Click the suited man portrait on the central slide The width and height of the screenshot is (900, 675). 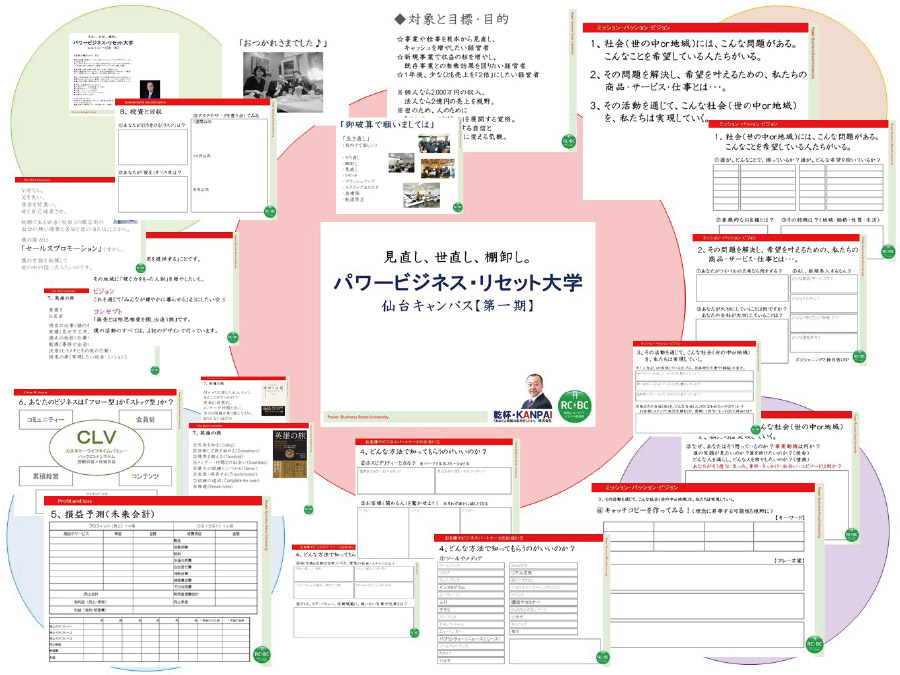click(x=537, y=392)
